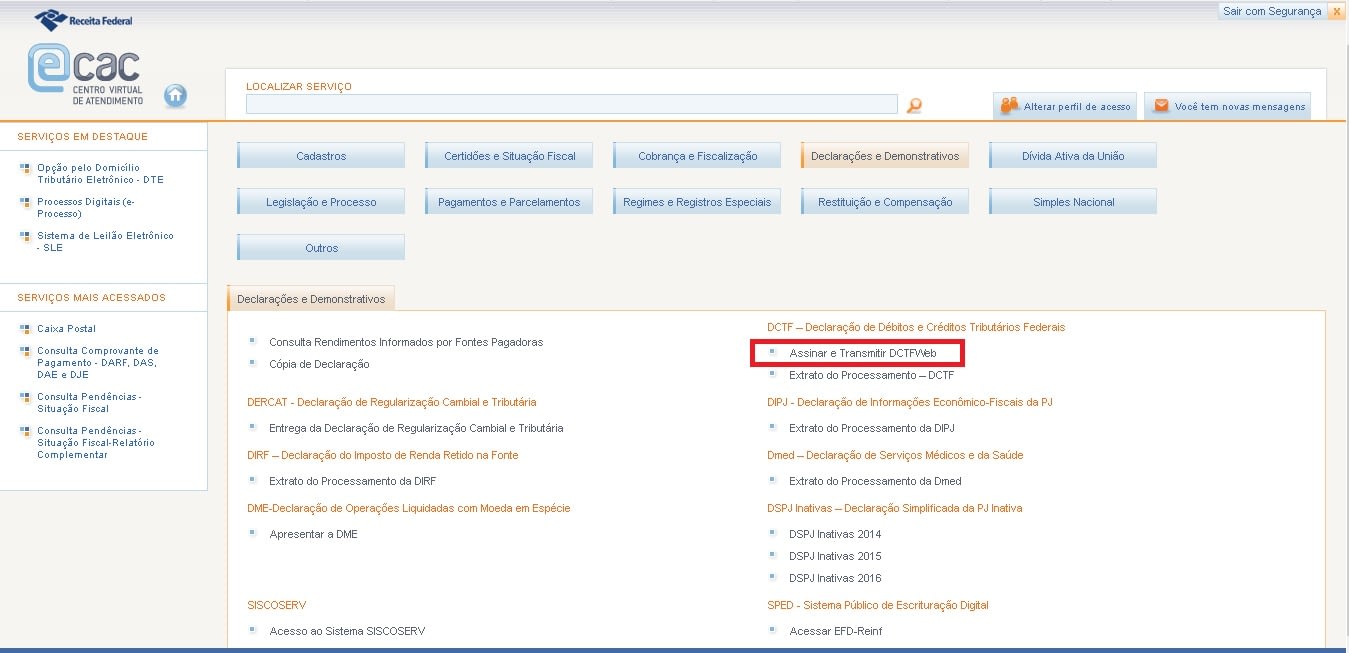Viewport: 1349px width, 653px height.
Task: Open DSPJ Inativas 2014
Action: click(x=835, y=534)
